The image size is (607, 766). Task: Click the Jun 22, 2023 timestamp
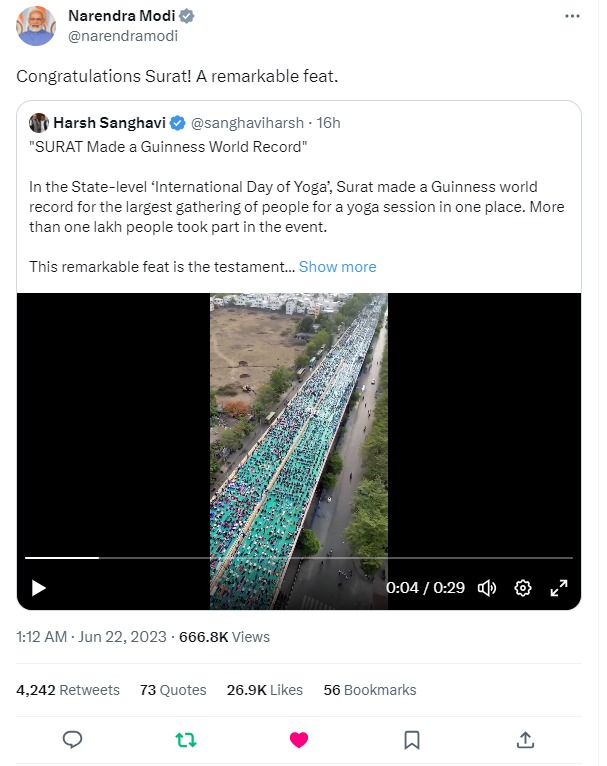(123, 637)
